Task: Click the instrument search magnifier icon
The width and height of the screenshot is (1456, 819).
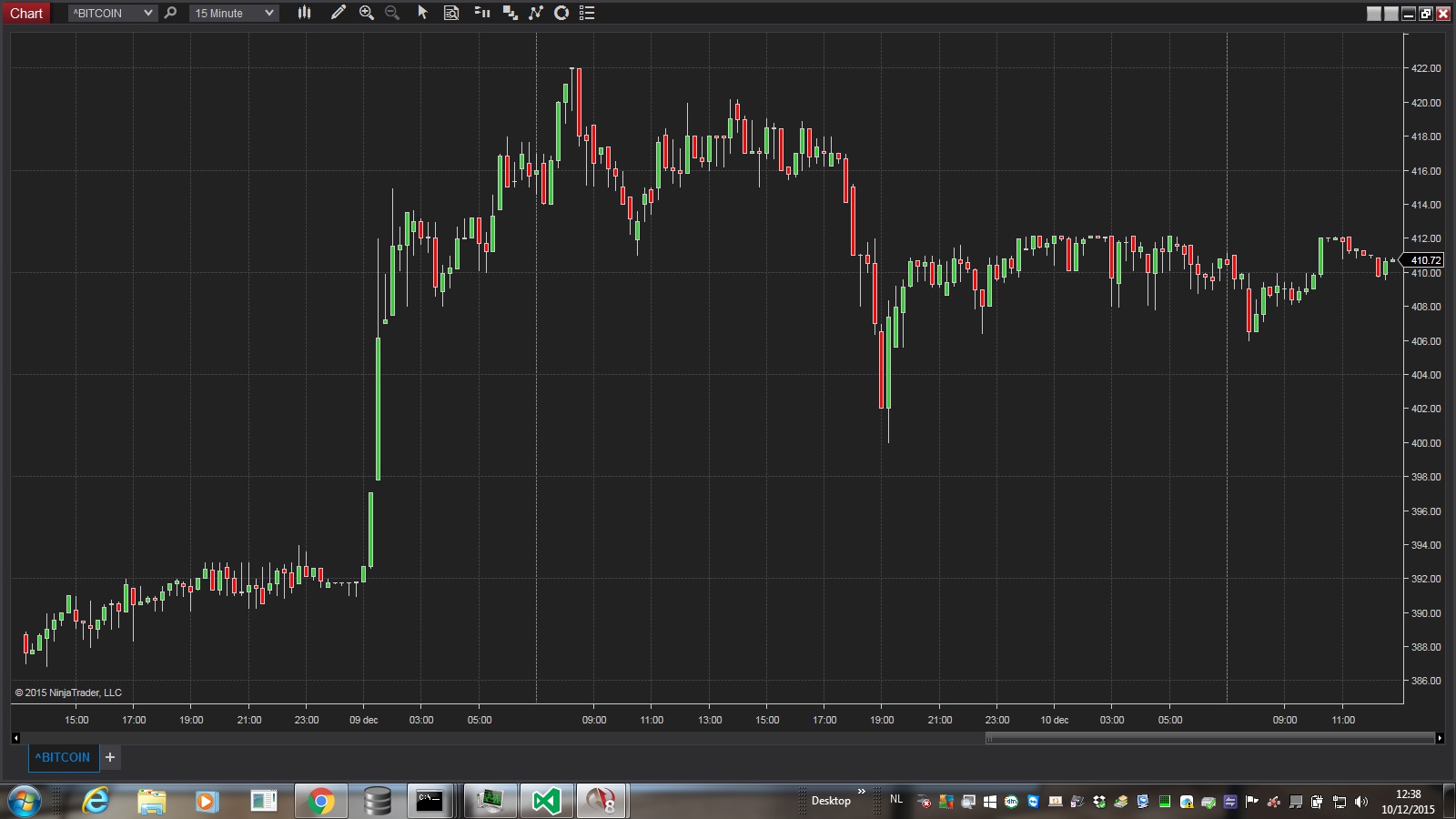Action: click(170, 13)
